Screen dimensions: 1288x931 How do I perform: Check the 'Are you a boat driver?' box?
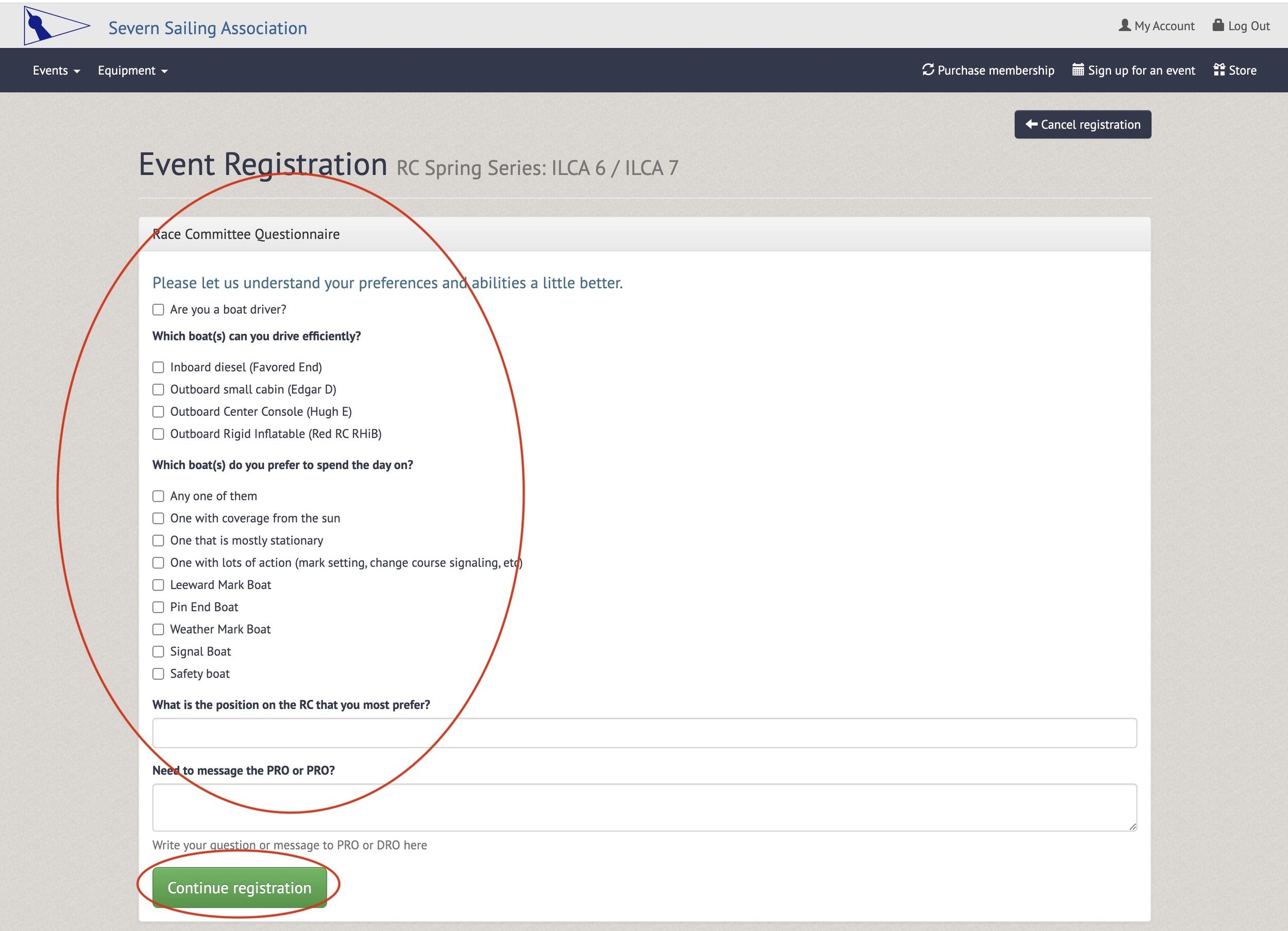(159, 309)
